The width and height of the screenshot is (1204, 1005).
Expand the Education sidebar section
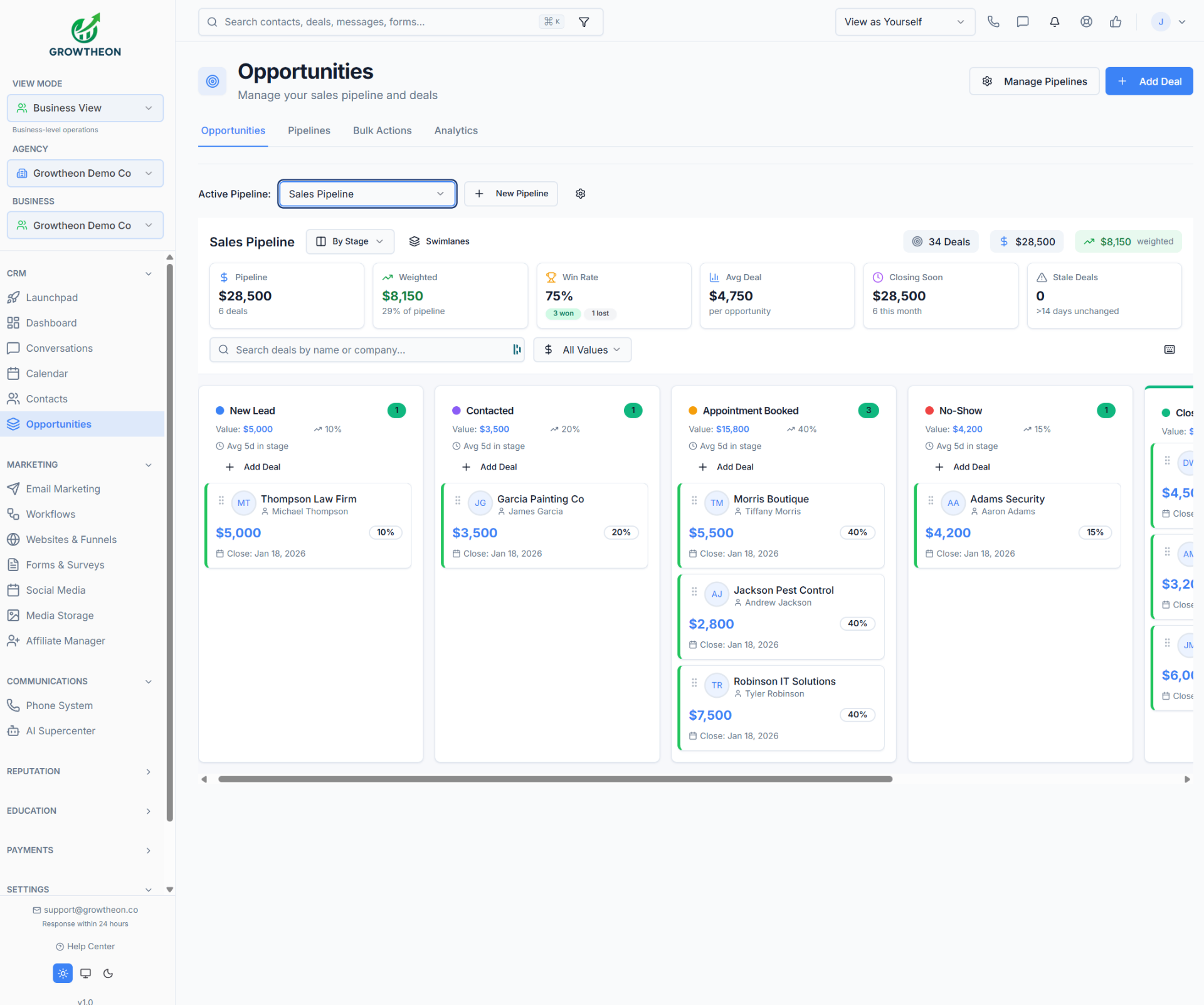pos(79,811)
